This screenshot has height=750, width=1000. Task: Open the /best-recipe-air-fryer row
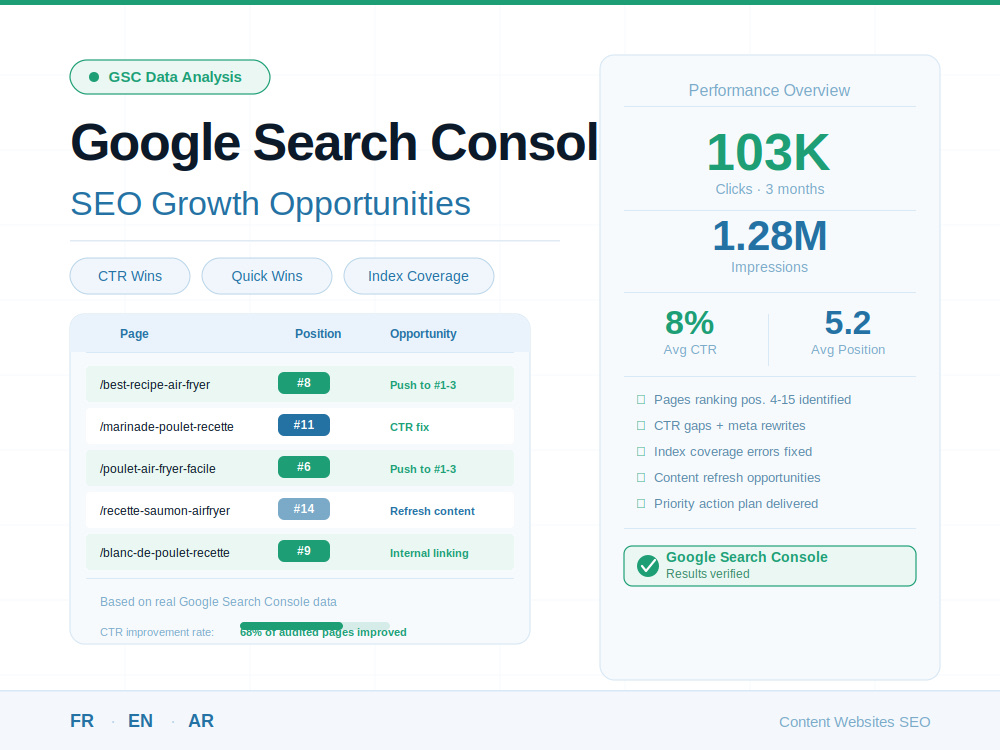300,384
